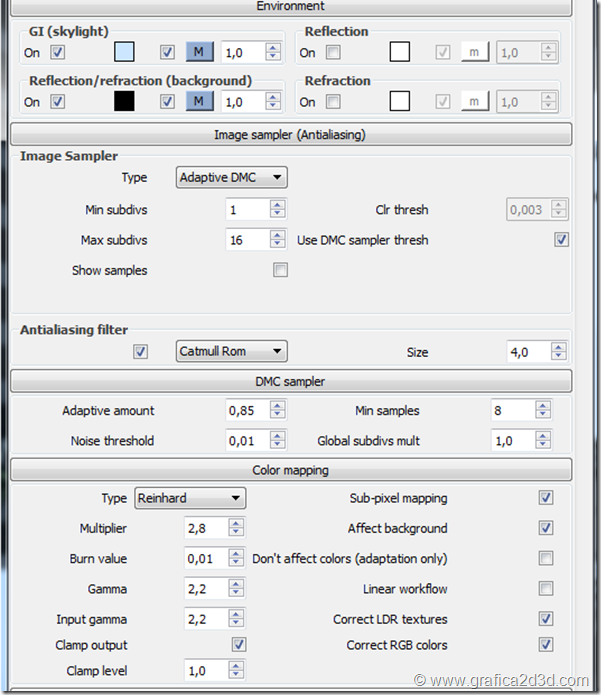
Task: Uncheck Use DMC sampler thresh checkbox
Action: tap(561, 240)
